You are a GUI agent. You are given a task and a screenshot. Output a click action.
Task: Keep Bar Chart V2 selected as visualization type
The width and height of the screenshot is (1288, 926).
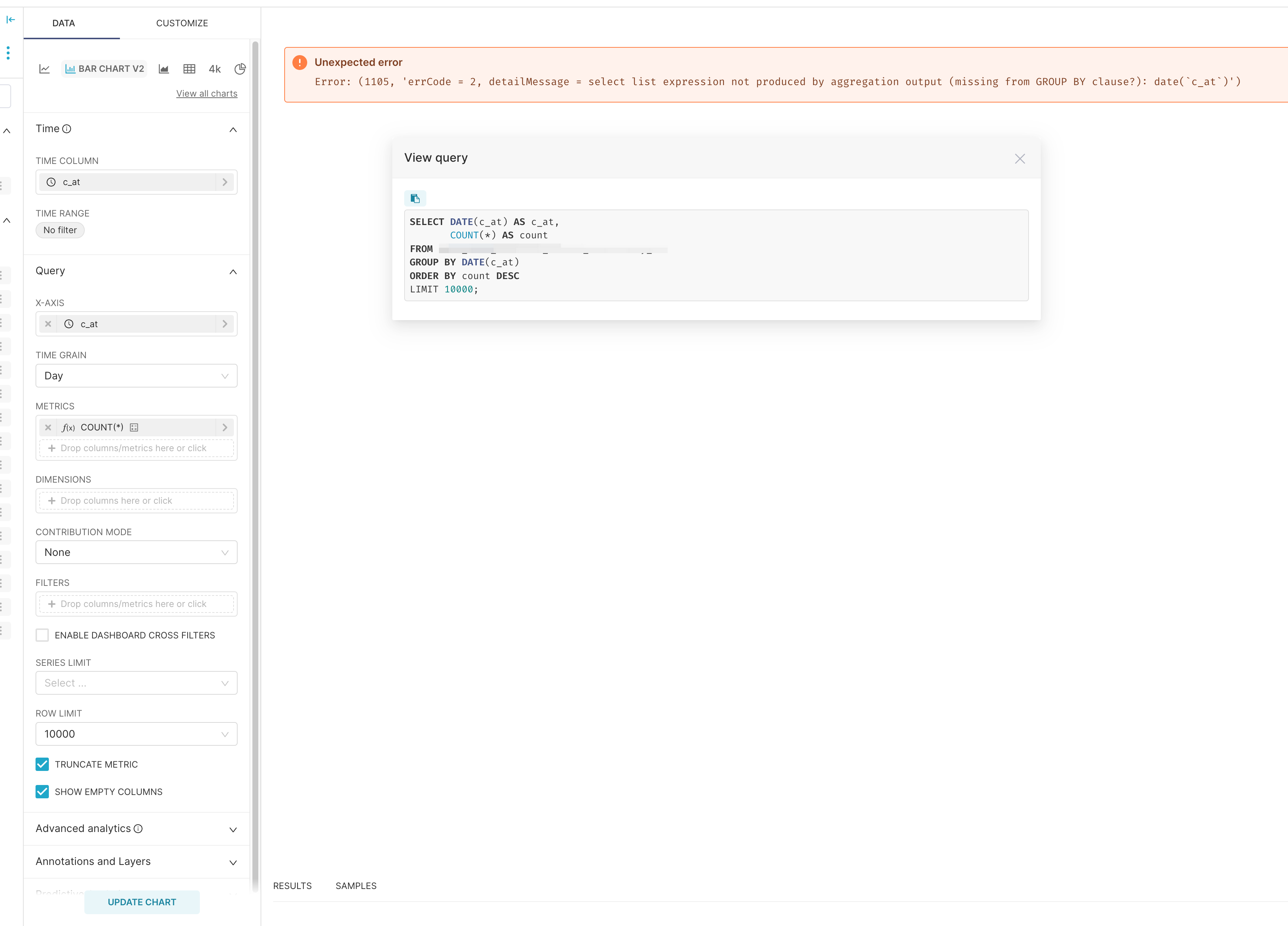pos(104,69)
